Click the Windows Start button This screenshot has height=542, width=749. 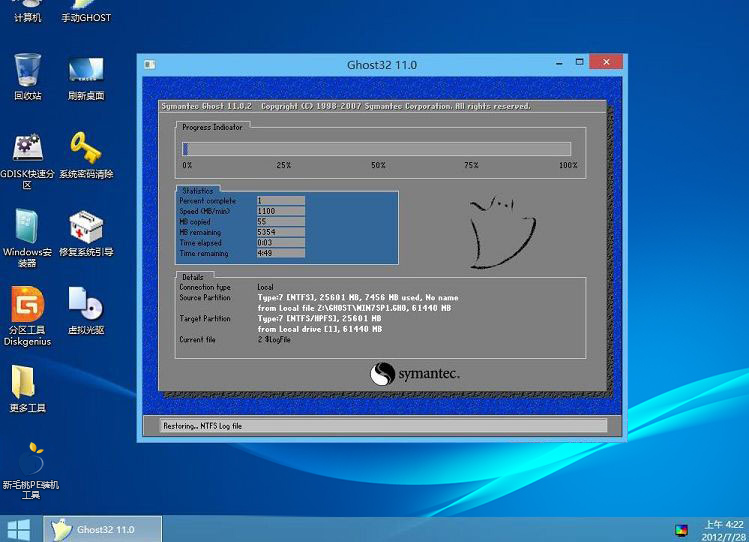pos(19,530)
